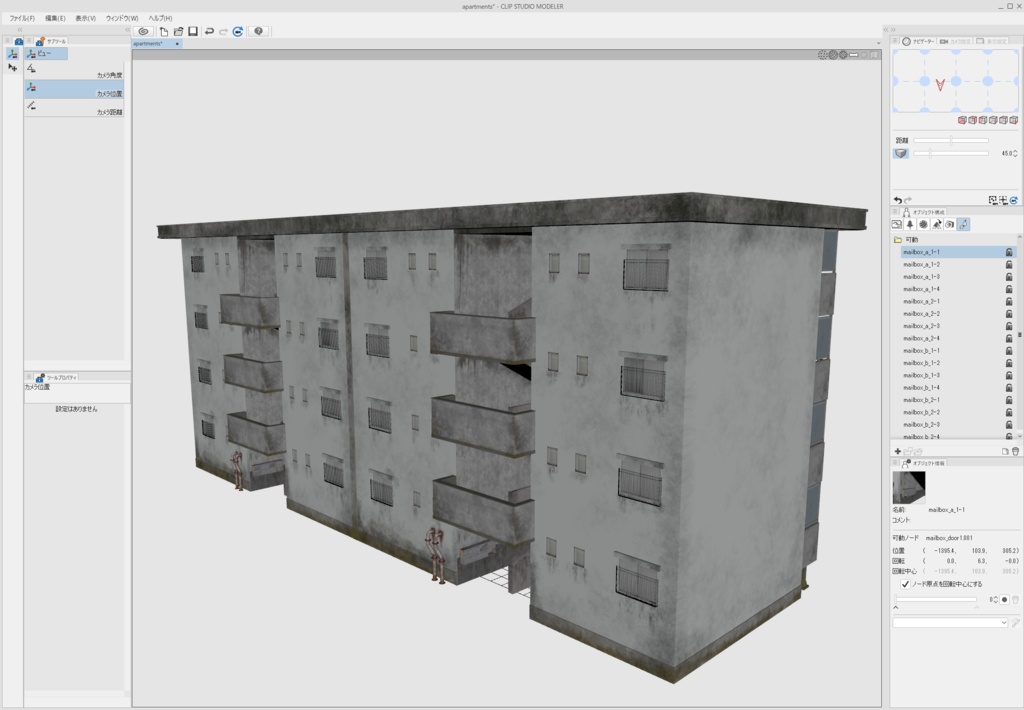Click the + button to add an object

tap(898, 450)
